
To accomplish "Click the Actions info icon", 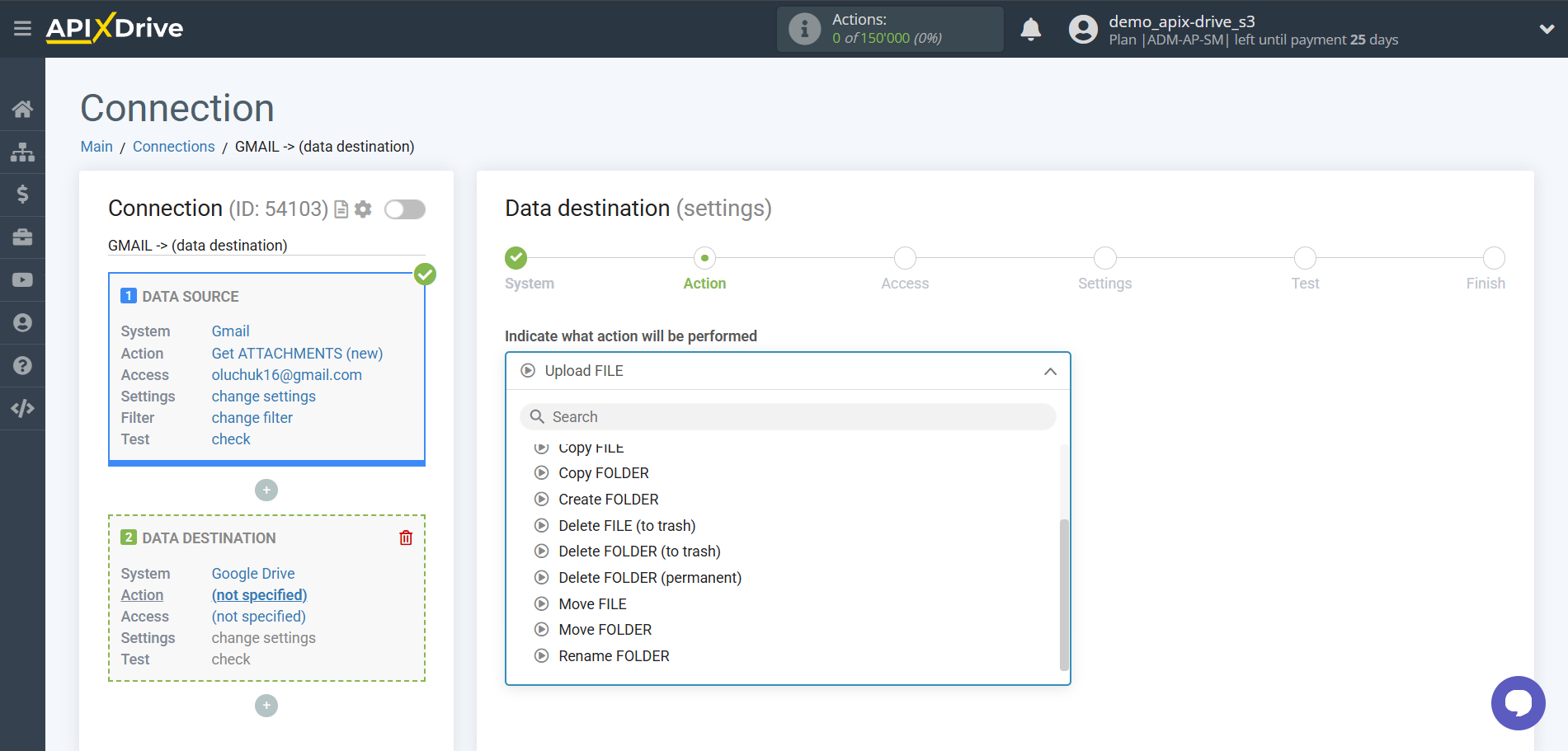I will click(x=804, y=30).
